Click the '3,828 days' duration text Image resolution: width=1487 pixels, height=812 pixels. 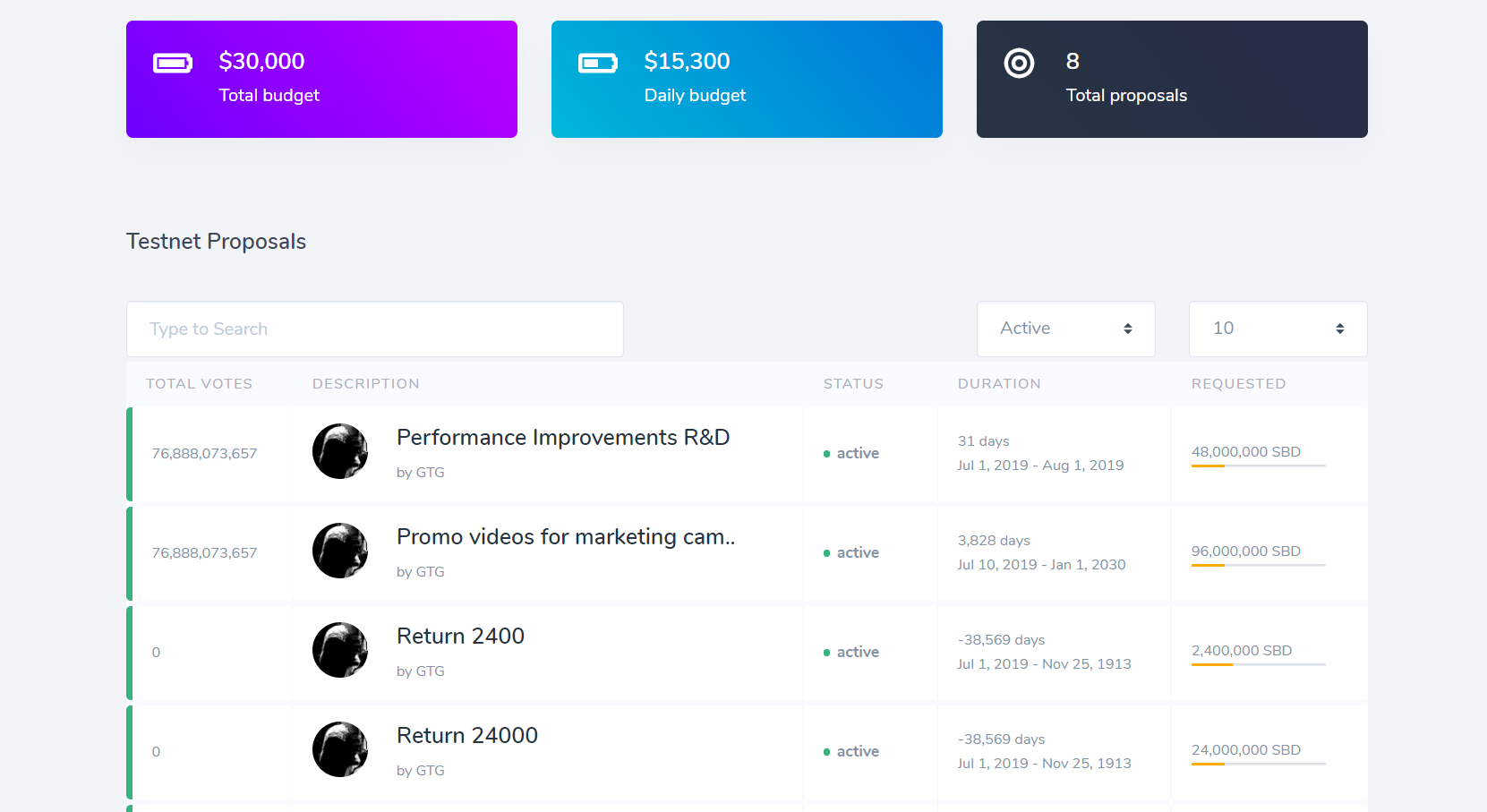point(994,540)
